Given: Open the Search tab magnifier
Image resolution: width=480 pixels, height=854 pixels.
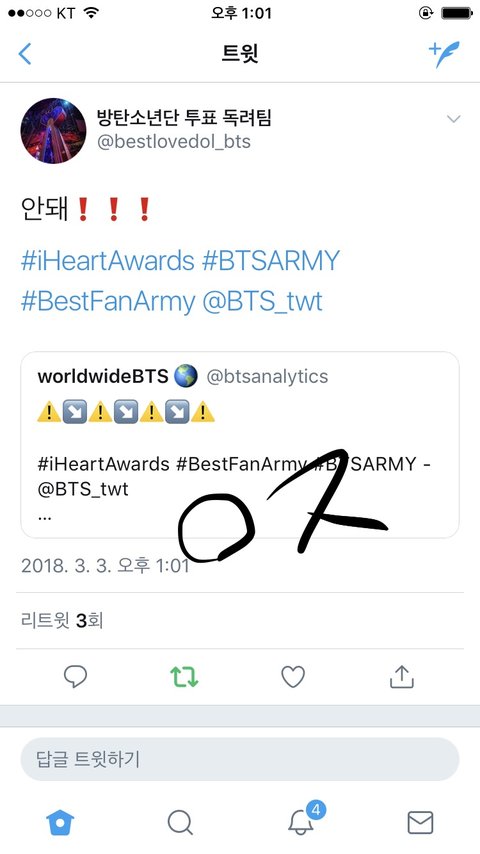Looking at the screenshot, I should (180, 822).
